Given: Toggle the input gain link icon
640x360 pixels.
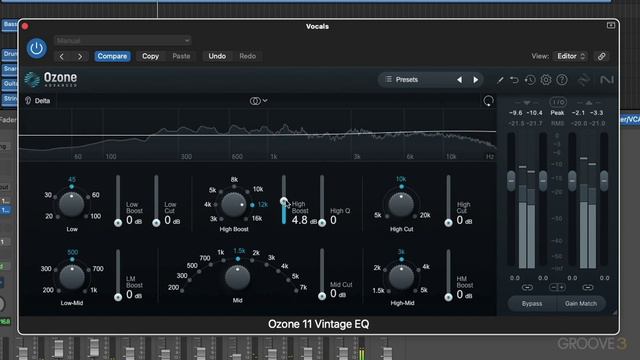Looking at the screenshot, I should (x=527, y=287).
